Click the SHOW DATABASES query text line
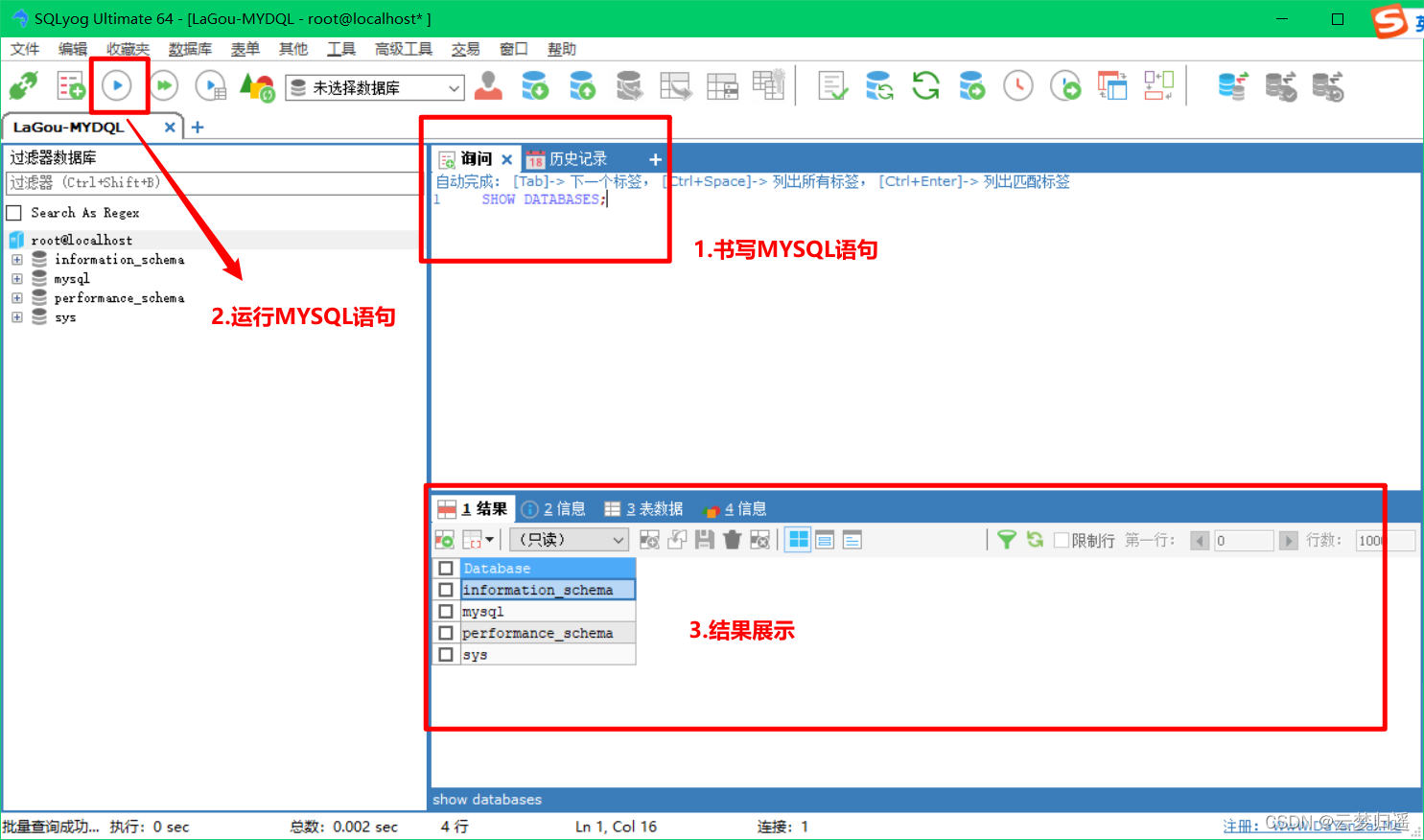Image resolution: width=1424 pixels, height=840 pixels. (544, 199)
